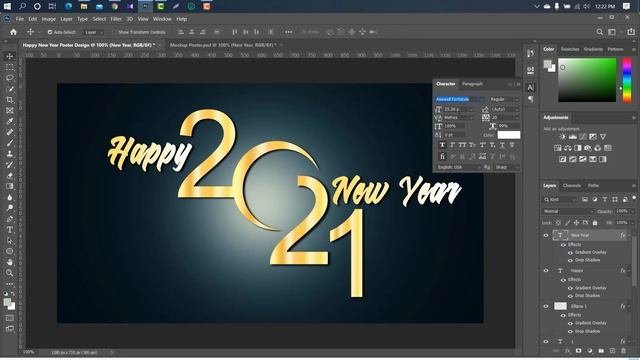Screen dimensions: 640x360
Task: Open the Window menu
Action: (x=162, y=19)
